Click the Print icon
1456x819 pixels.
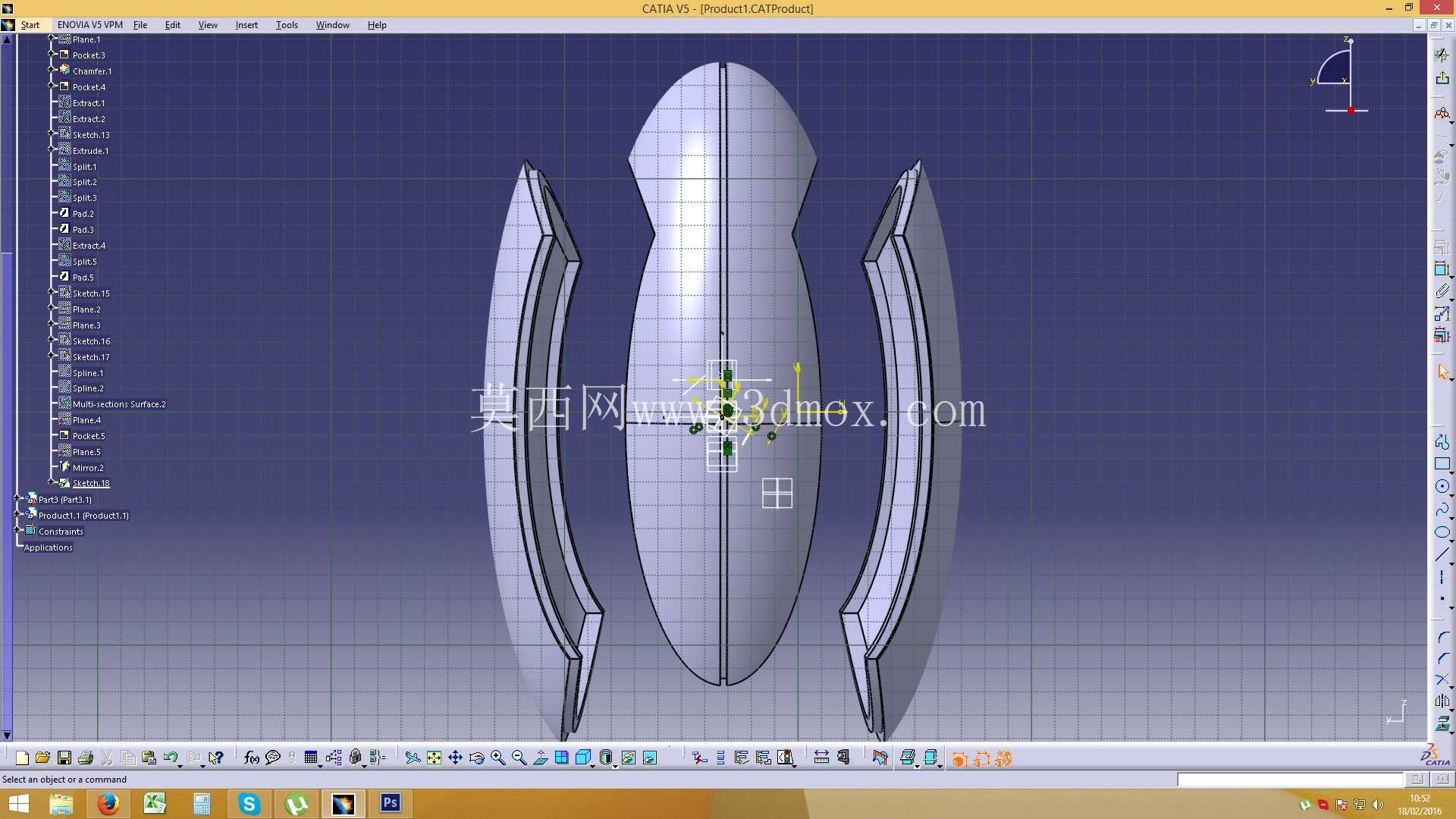point(86,758)
